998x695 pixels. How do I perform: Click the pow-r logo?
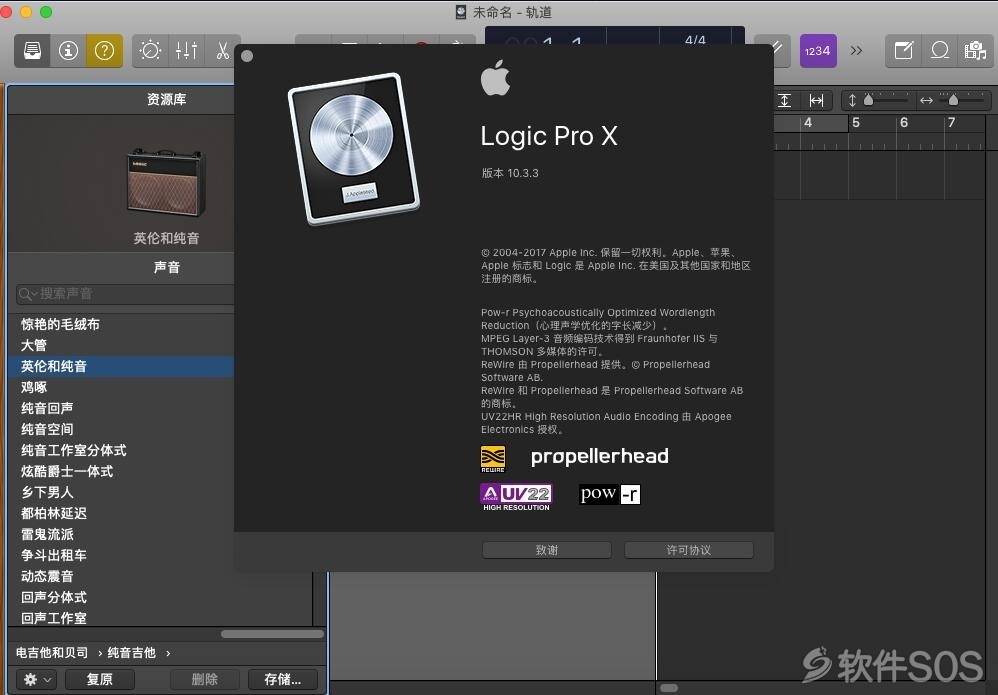pyautogui.click(x=610, y=494)
